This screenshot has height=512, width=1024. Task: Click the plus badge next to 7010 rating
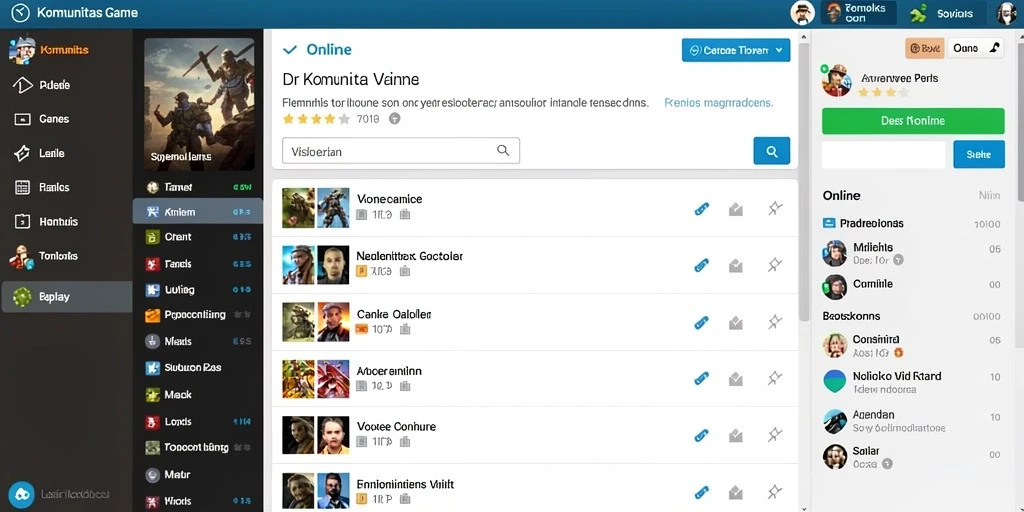click(x=394, y=119)
